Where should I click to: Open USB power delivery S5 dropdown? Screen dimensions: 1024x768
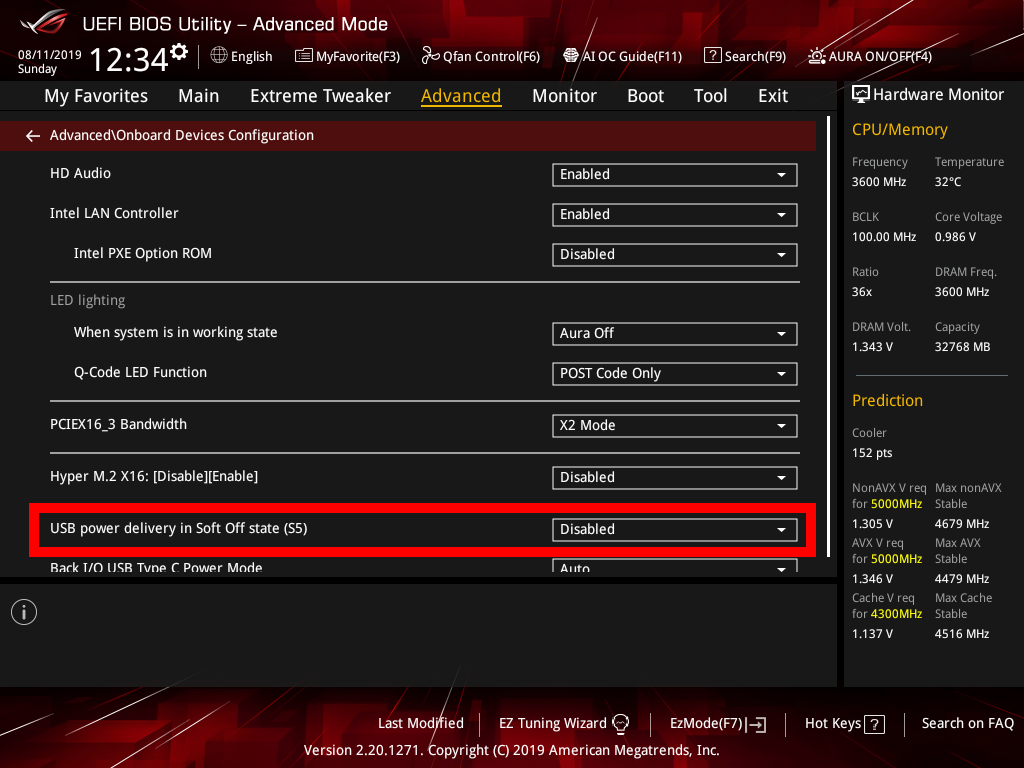click(x=675, y=530)
